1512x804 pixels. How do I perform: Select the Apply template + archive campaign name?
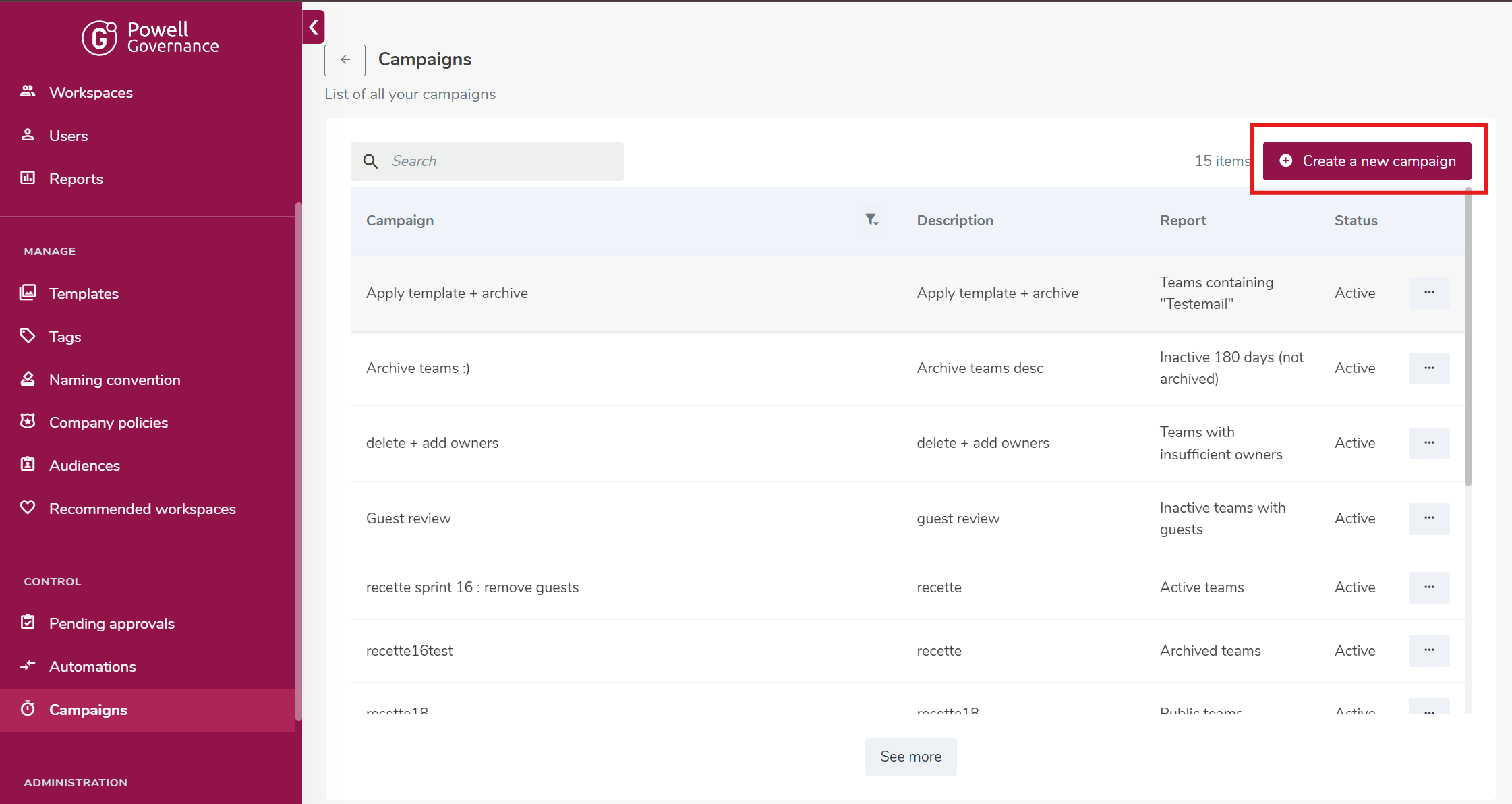447,293
